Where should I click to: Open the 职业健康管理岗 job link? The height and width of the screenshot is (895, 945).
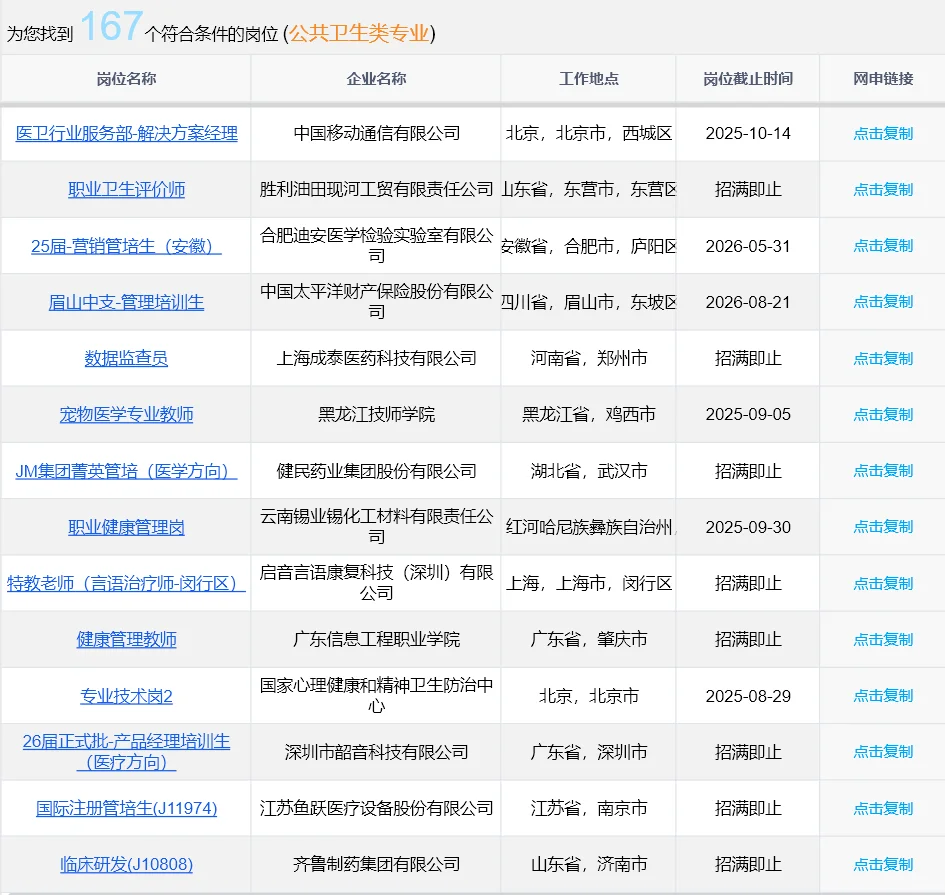coord(127,527)
